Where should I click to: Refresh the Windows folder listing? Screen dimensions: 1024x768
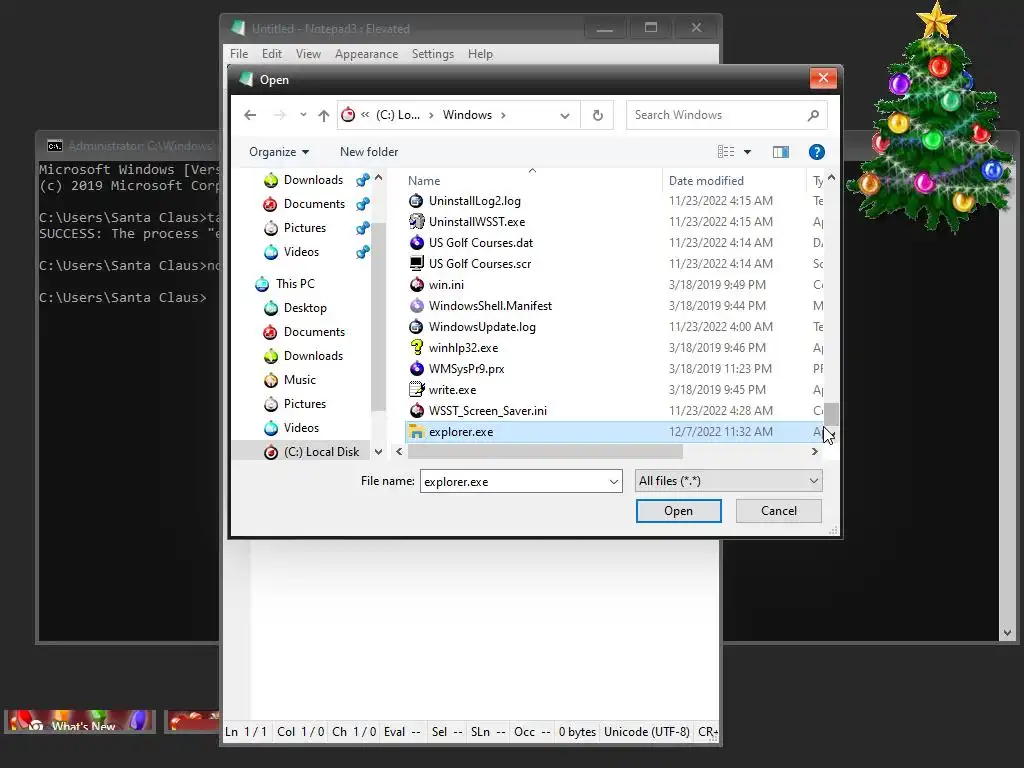(598, 116)
